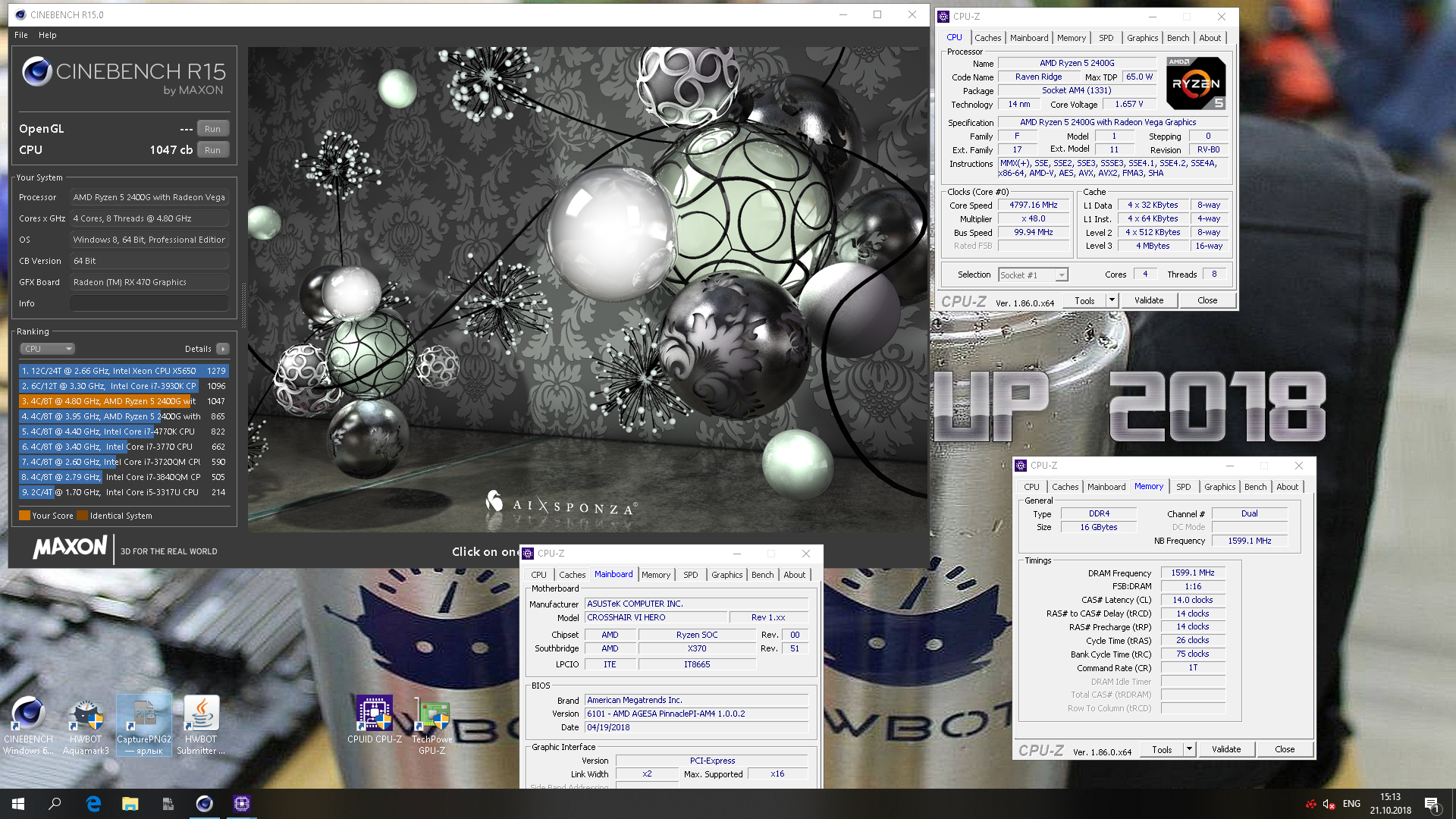Switch to Mainboard tab in CPU window
1456x819 pixels.
click(x=1028, y=38)
